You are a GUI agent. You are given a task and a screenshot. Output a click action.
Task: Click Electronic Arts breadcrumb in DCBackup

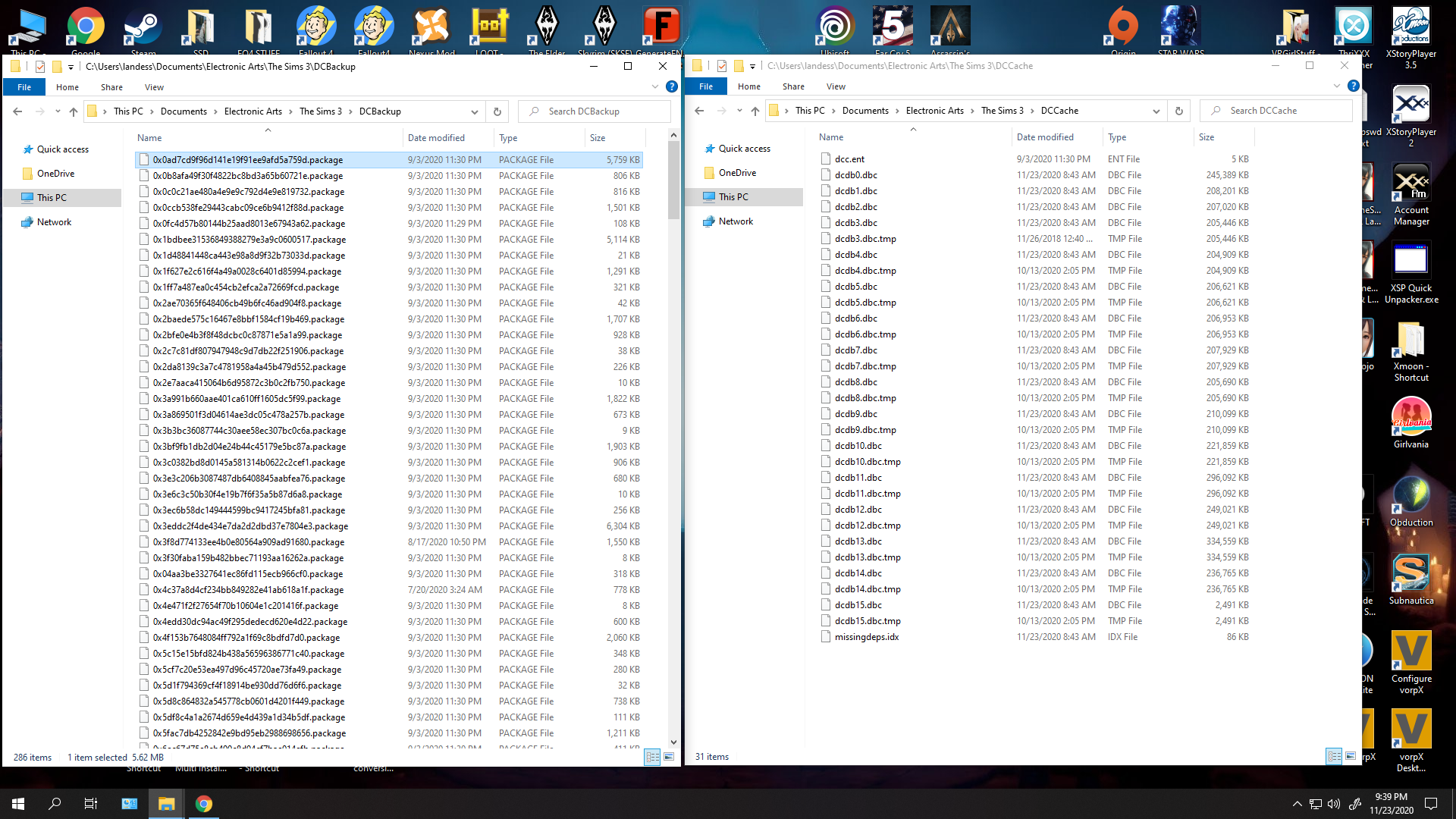(253, 111)
